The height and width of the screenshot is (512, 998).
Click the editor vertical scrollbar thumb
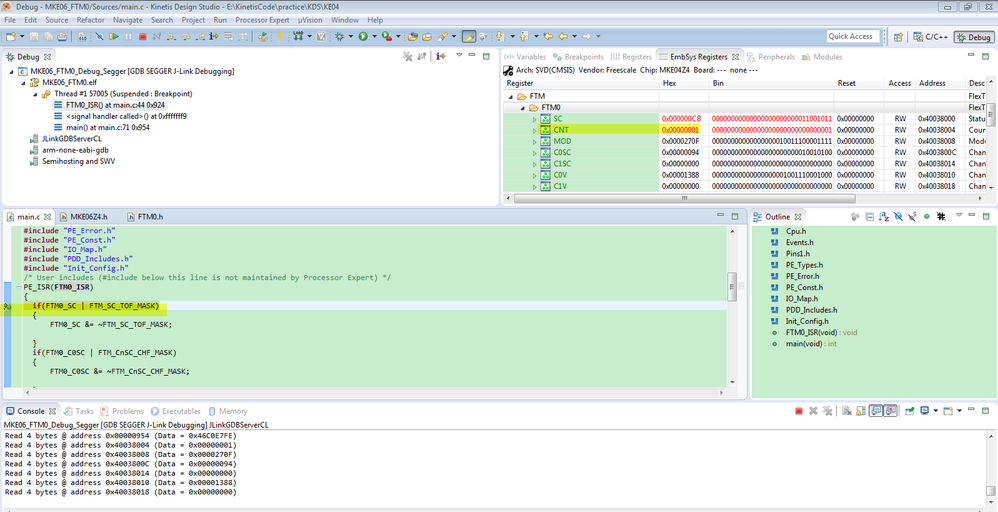732,286
